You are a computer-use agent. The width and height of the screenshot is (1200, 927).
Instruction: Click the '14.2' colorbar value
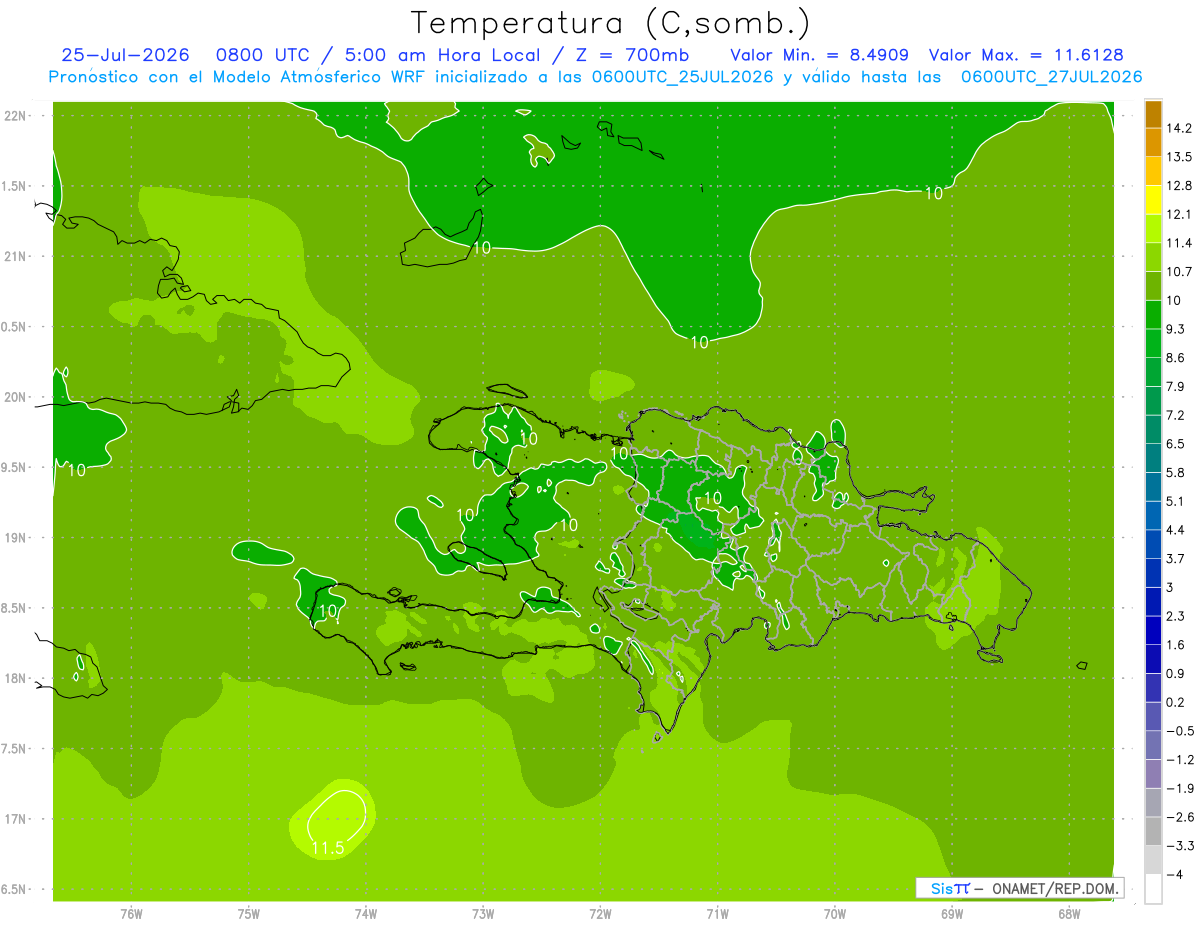tap(1180, 128)
